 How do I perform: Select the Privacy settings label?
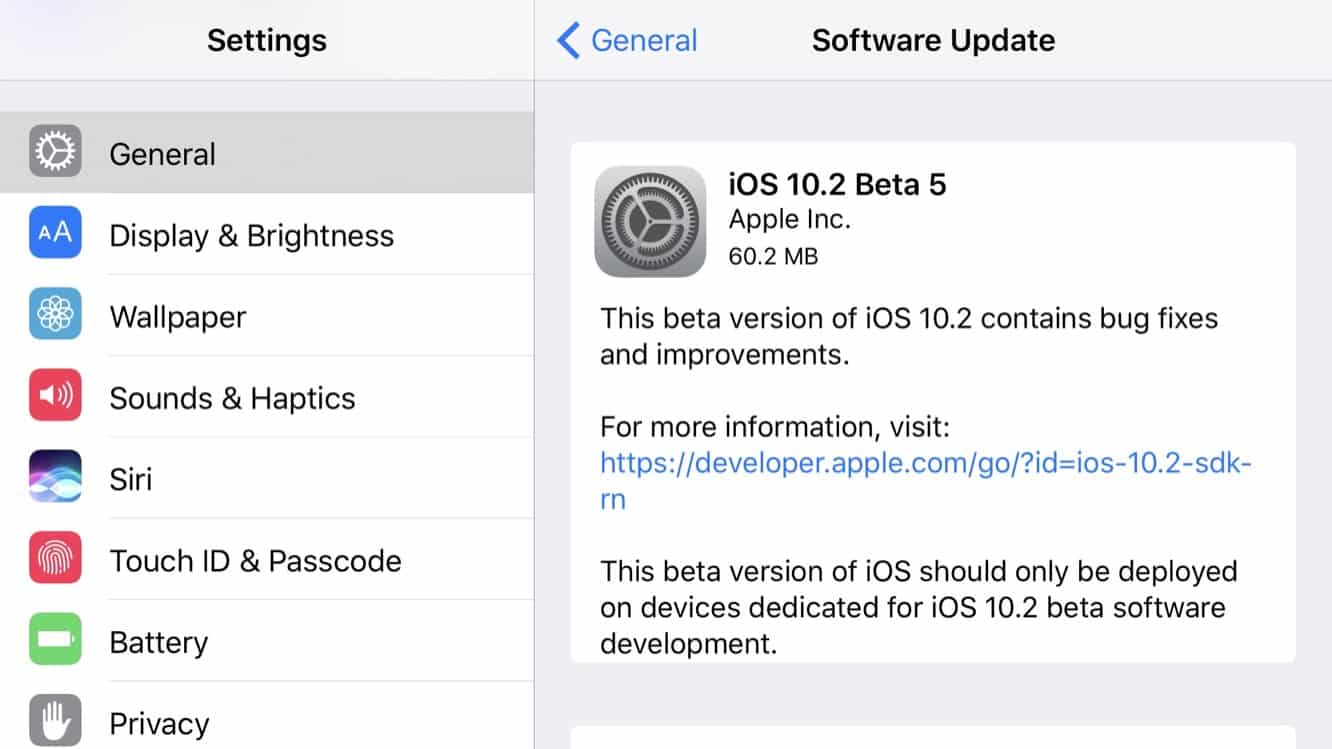tap(159, 723)
